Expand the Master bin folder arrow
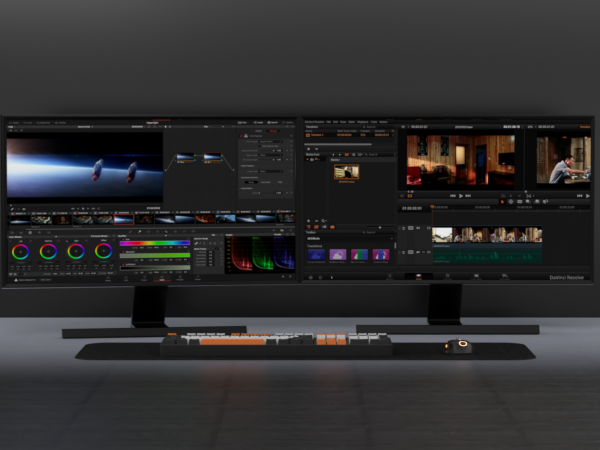The width and height of the screenshot is (600, 450). point(308,159)
